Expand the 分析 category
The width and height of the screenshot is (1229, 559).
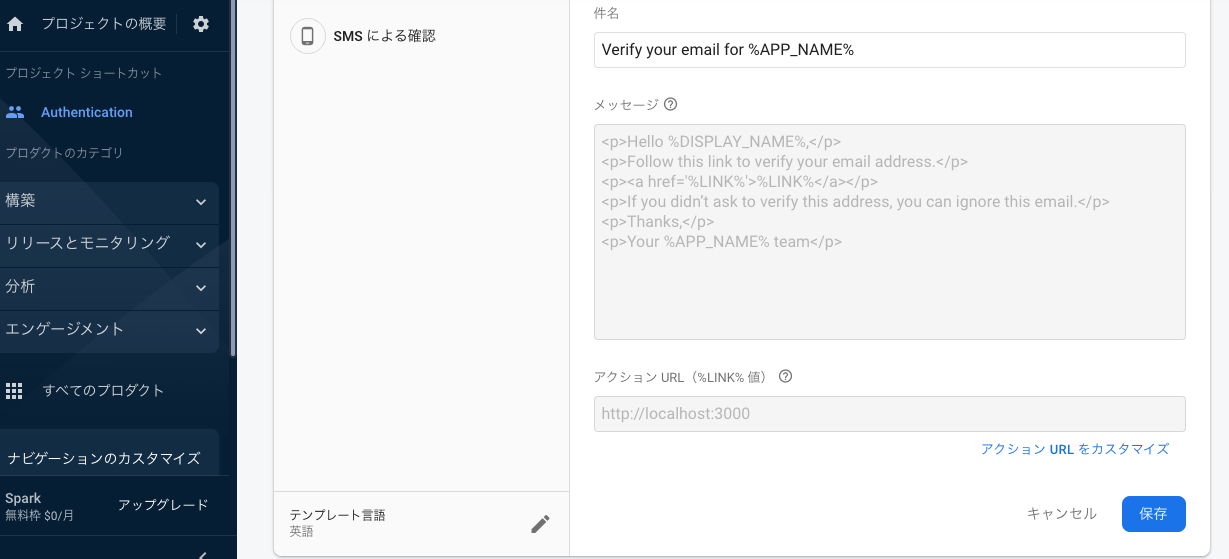pos(109,288)
